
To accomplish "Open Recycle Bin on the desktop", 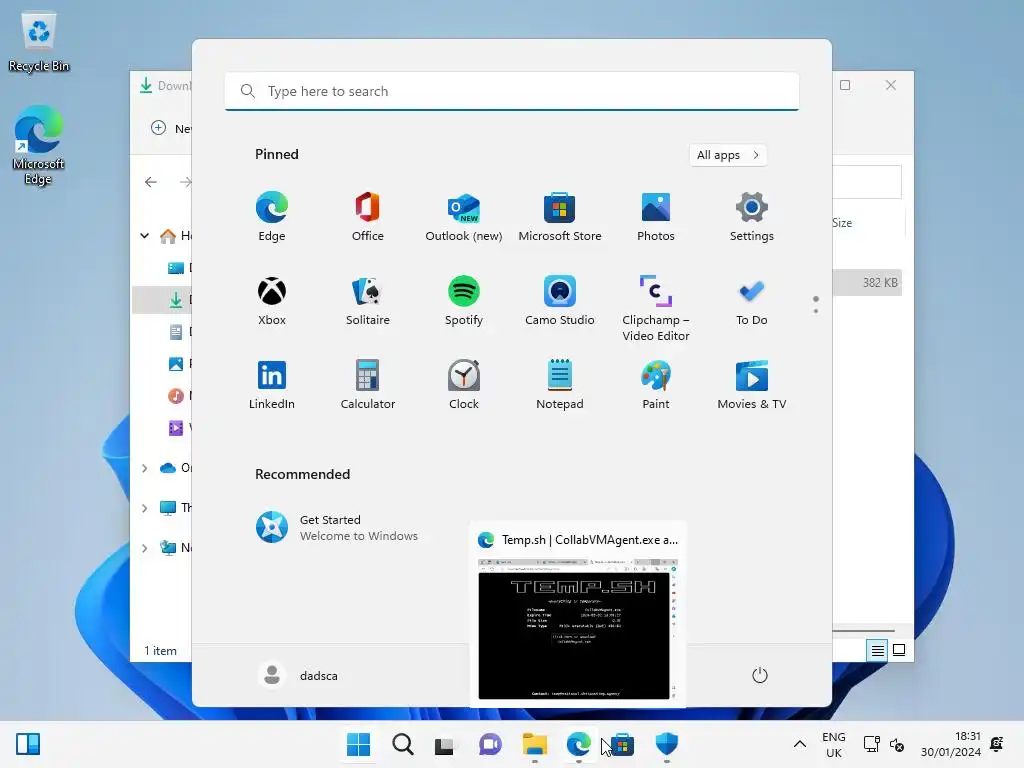I will 39,42.
